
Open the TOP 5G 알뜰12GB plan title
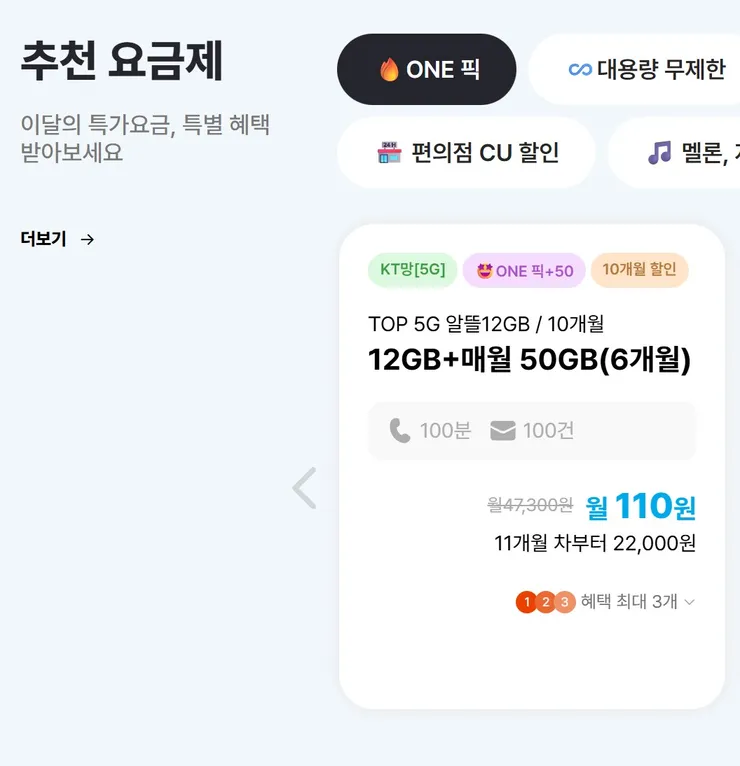[486, 324]
